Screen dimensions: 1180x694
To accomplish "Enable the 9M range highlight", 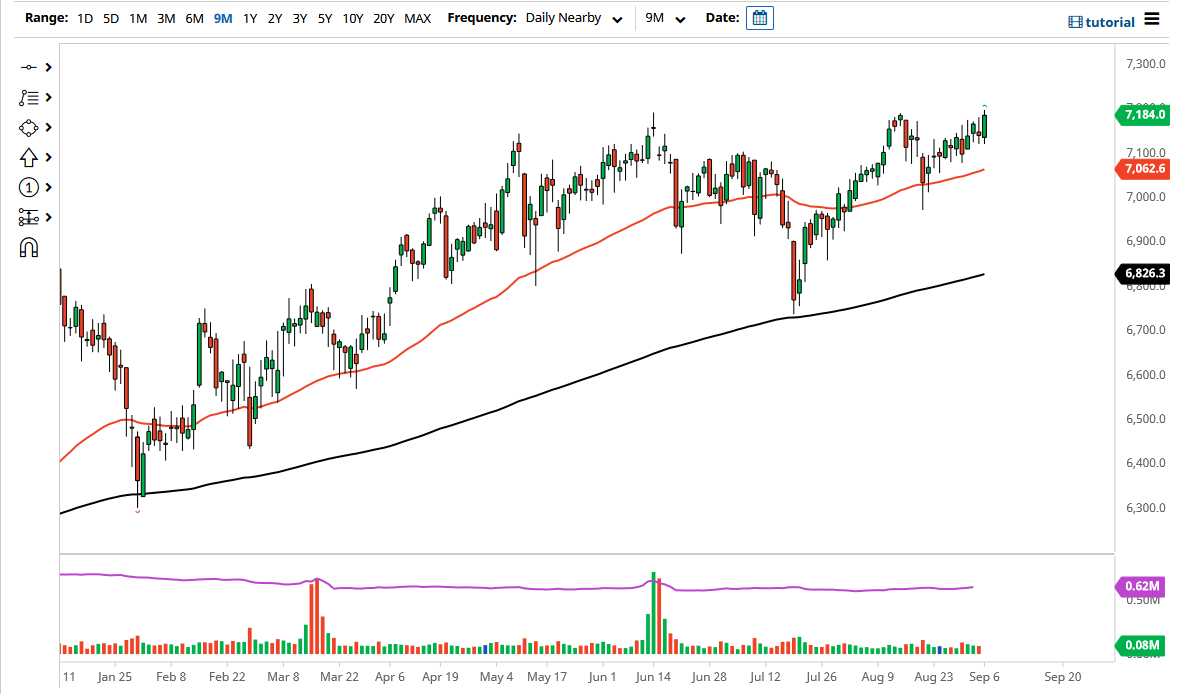I will (x=224, y=17).
